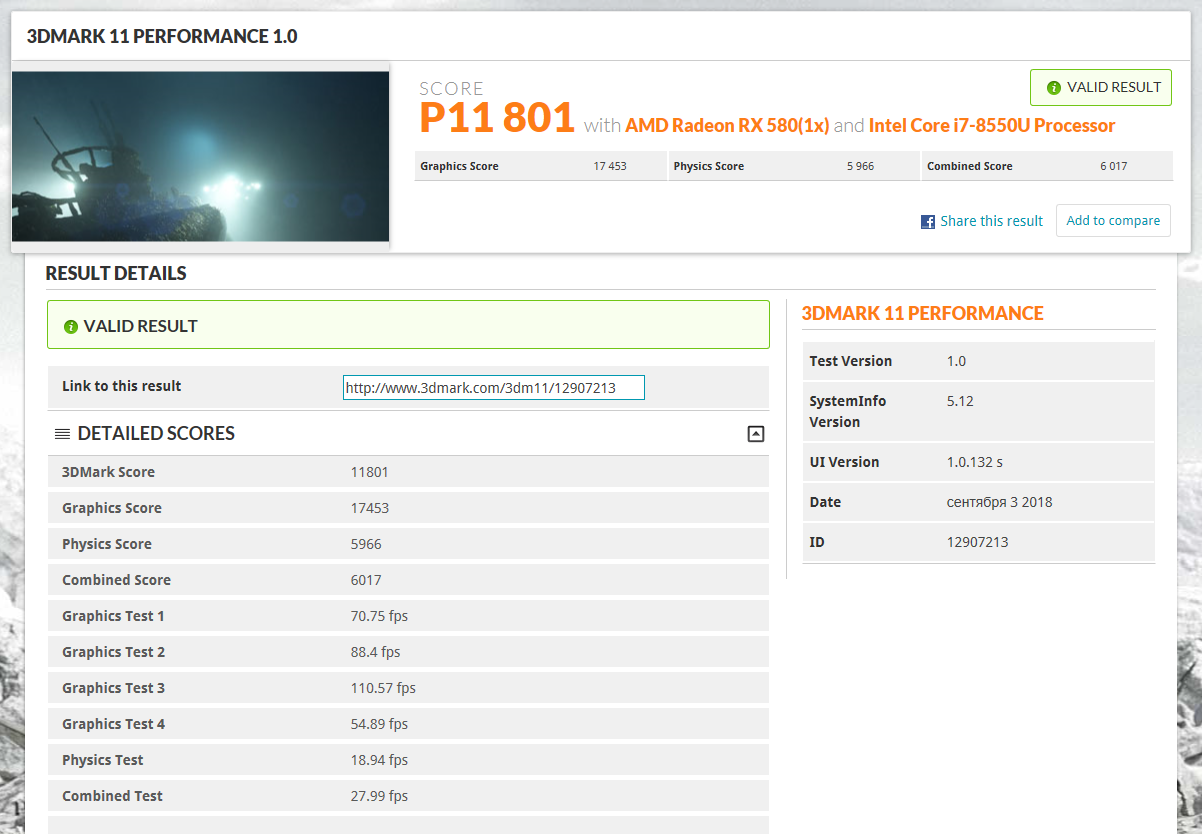Click the orange 3DMARK 11 PERFORMANCE heading
The height and width of the screenshot is (834, 1202).
(x=922, y=314)
